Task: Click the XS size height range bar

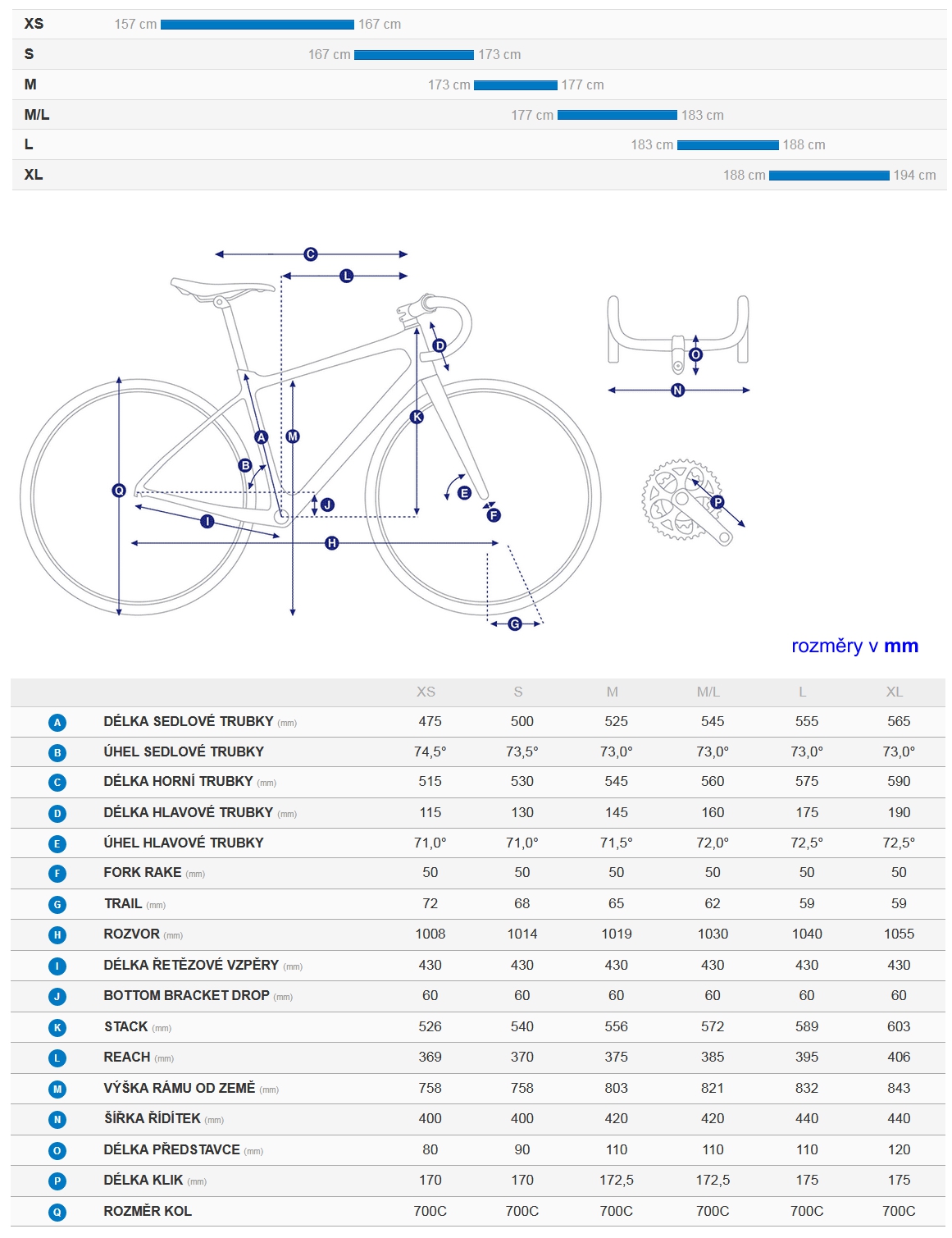Action: (x=257, y=25)
